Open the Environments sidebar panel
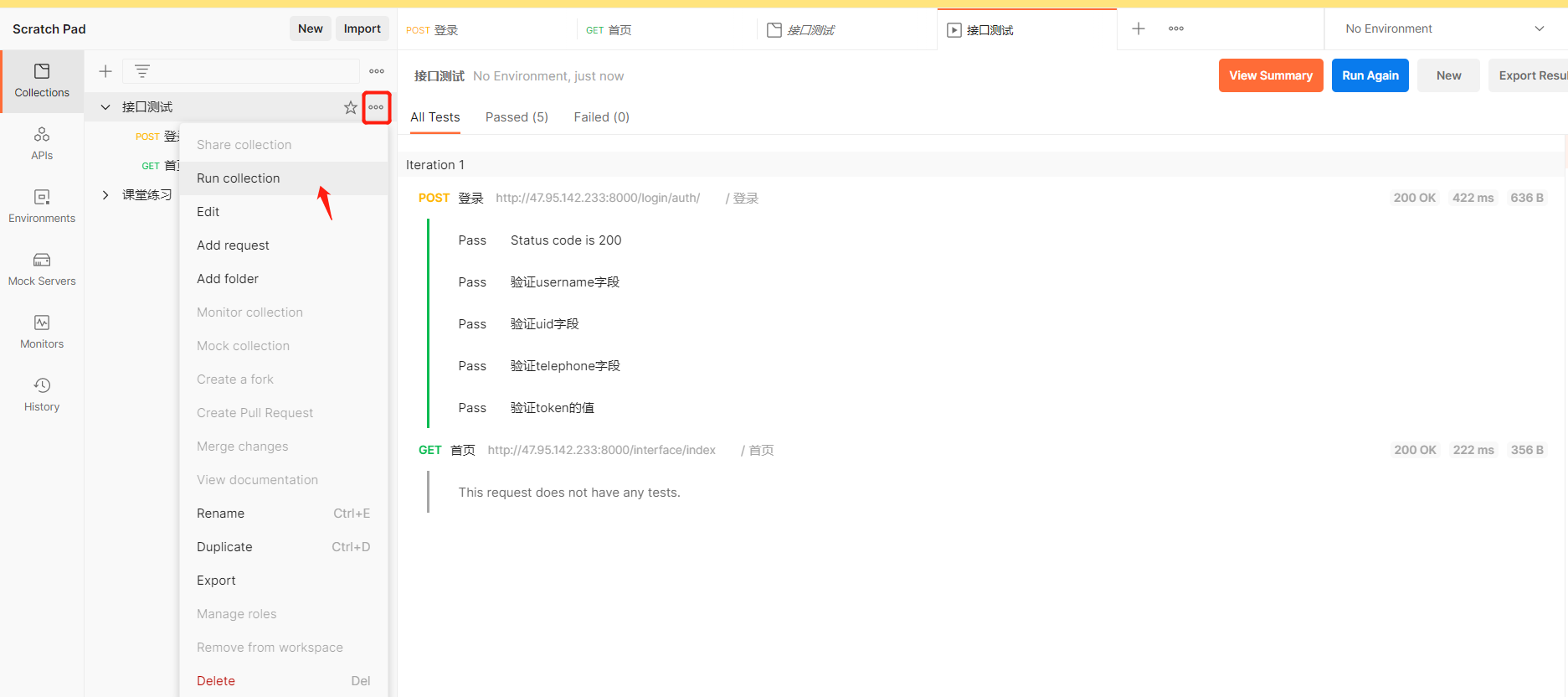Screen dimensions: 1568x697 42,206
